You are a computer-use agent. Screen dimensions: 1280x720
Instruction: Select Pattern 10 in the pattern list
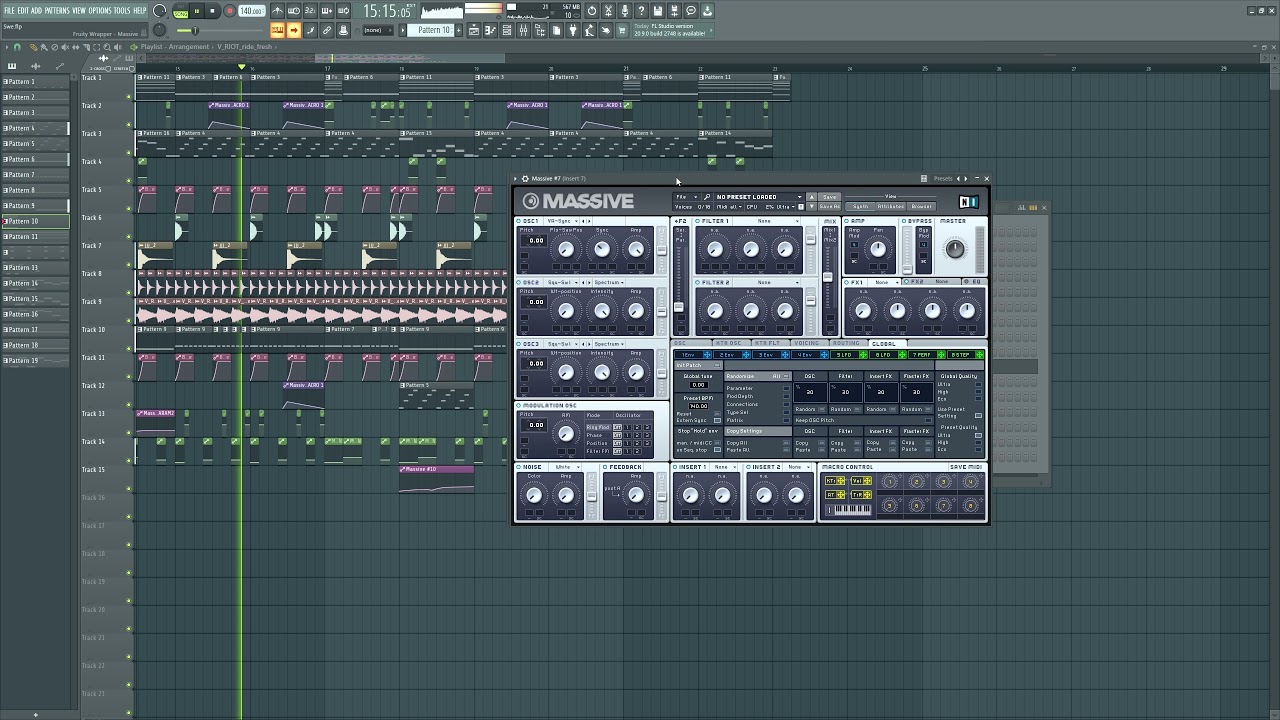click(x=35, y=221)
